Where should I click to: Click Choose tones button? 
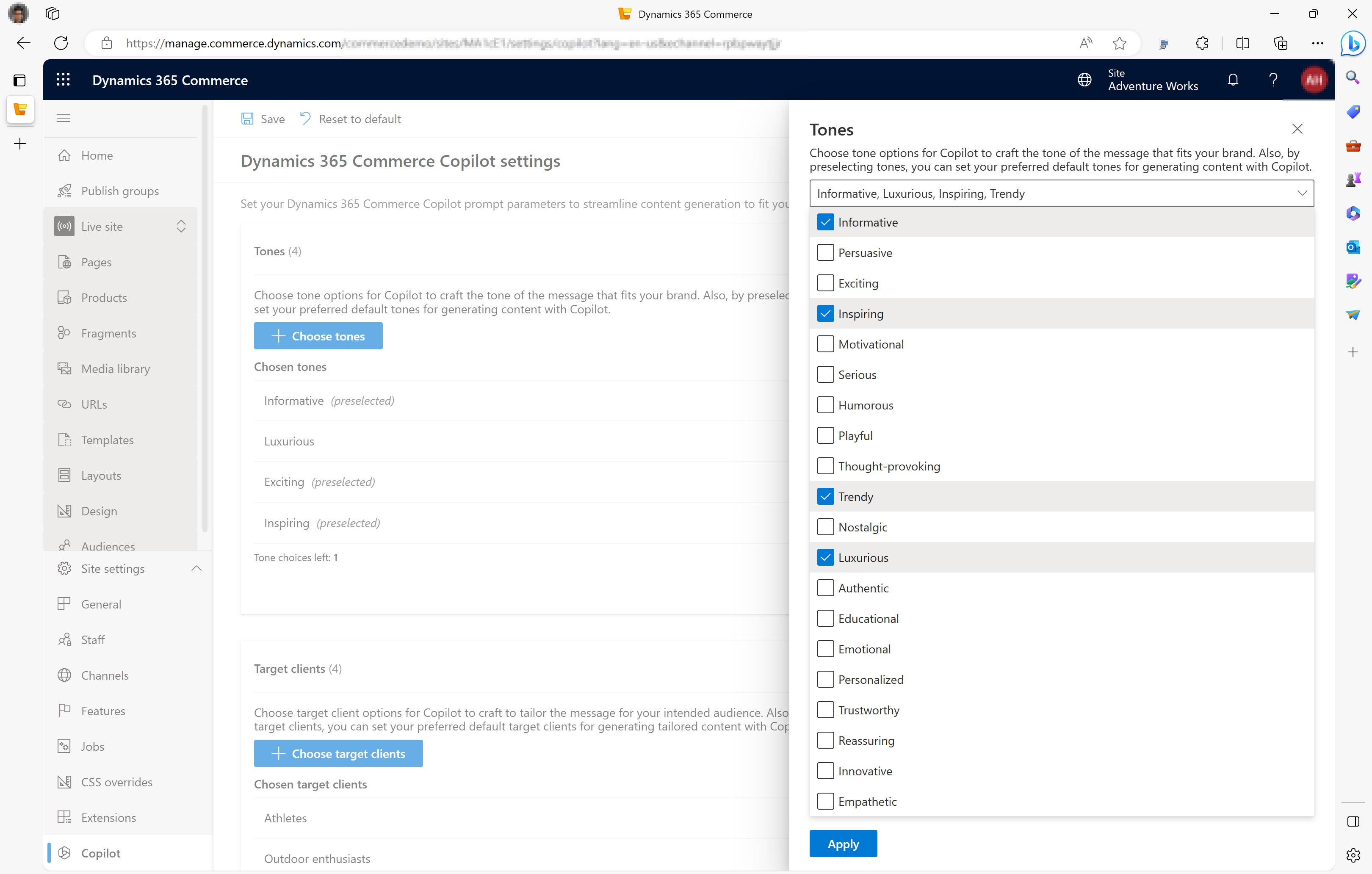coord(319,336)
